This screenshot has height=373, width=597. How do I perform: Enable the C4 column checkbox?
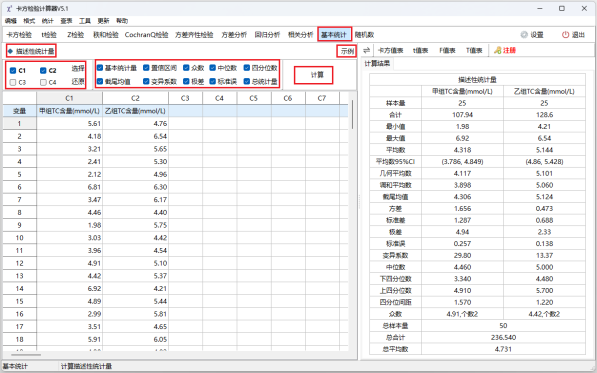point(43,82)
